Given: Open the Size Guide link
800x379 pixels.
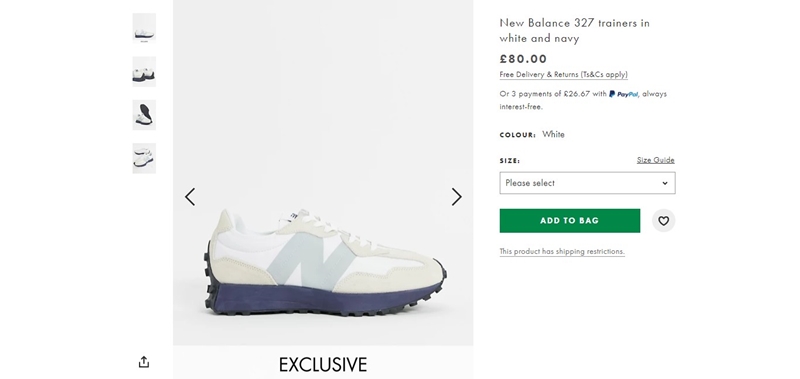Looking at the screenshot, I should click(656, 160).
